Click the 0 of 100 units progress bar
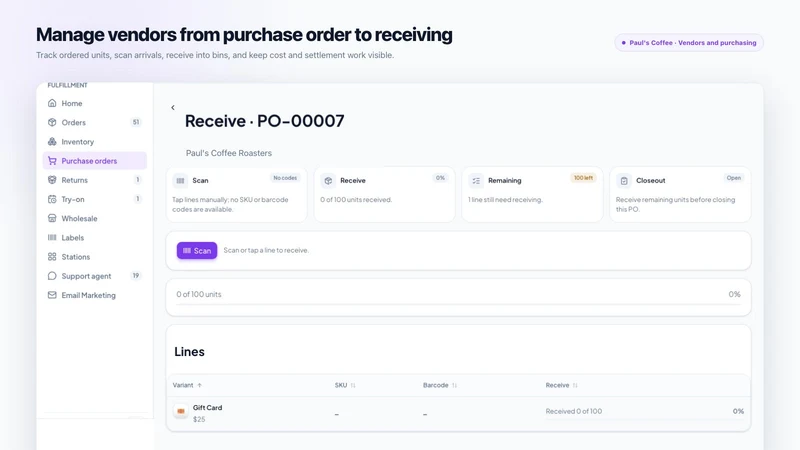Image resolution: width=800 pixels, height=450 pixels. pos(458,304)
